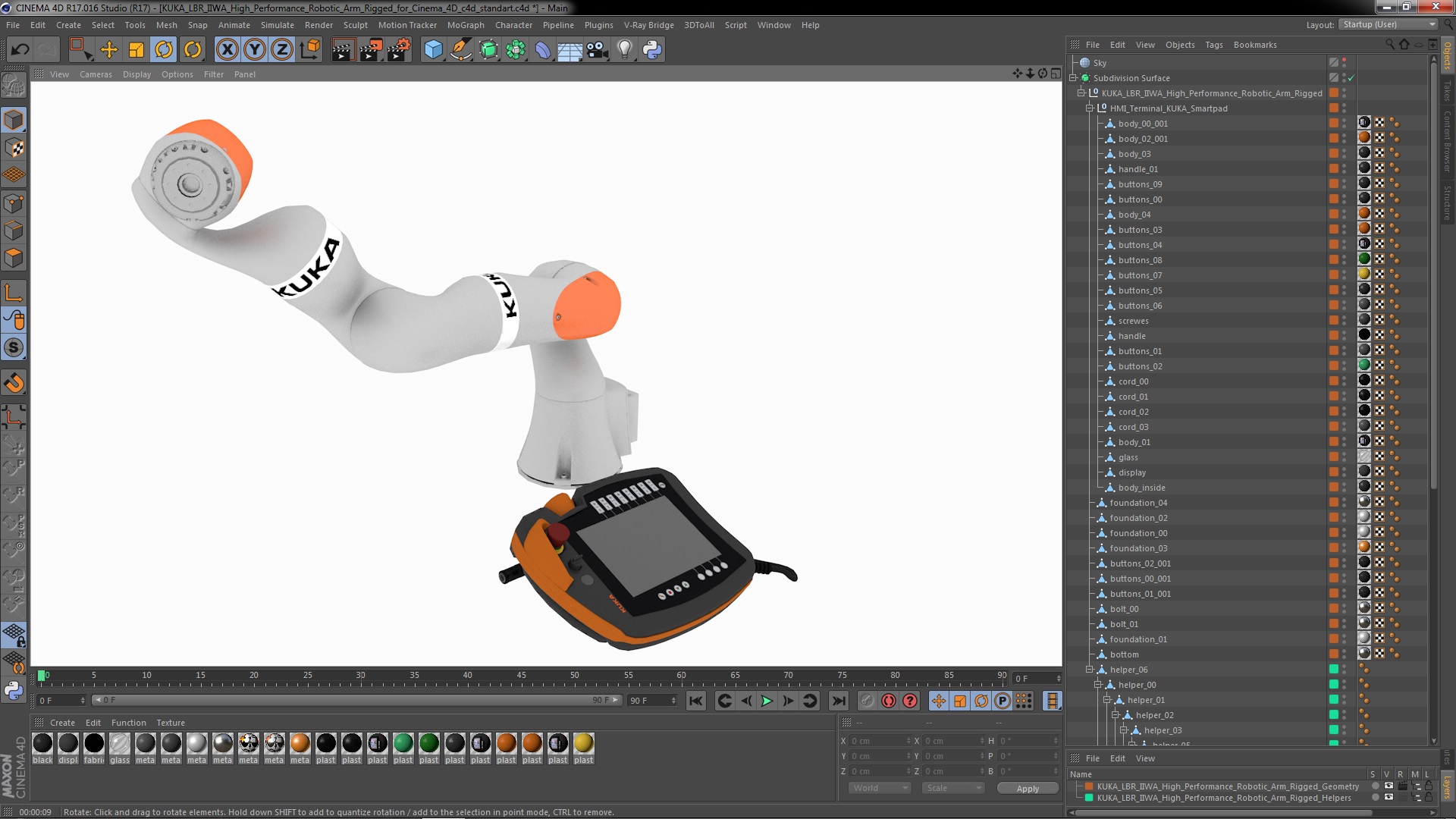
Task: Open the V-Ray Bridge menu
Action: coord(648,25)
